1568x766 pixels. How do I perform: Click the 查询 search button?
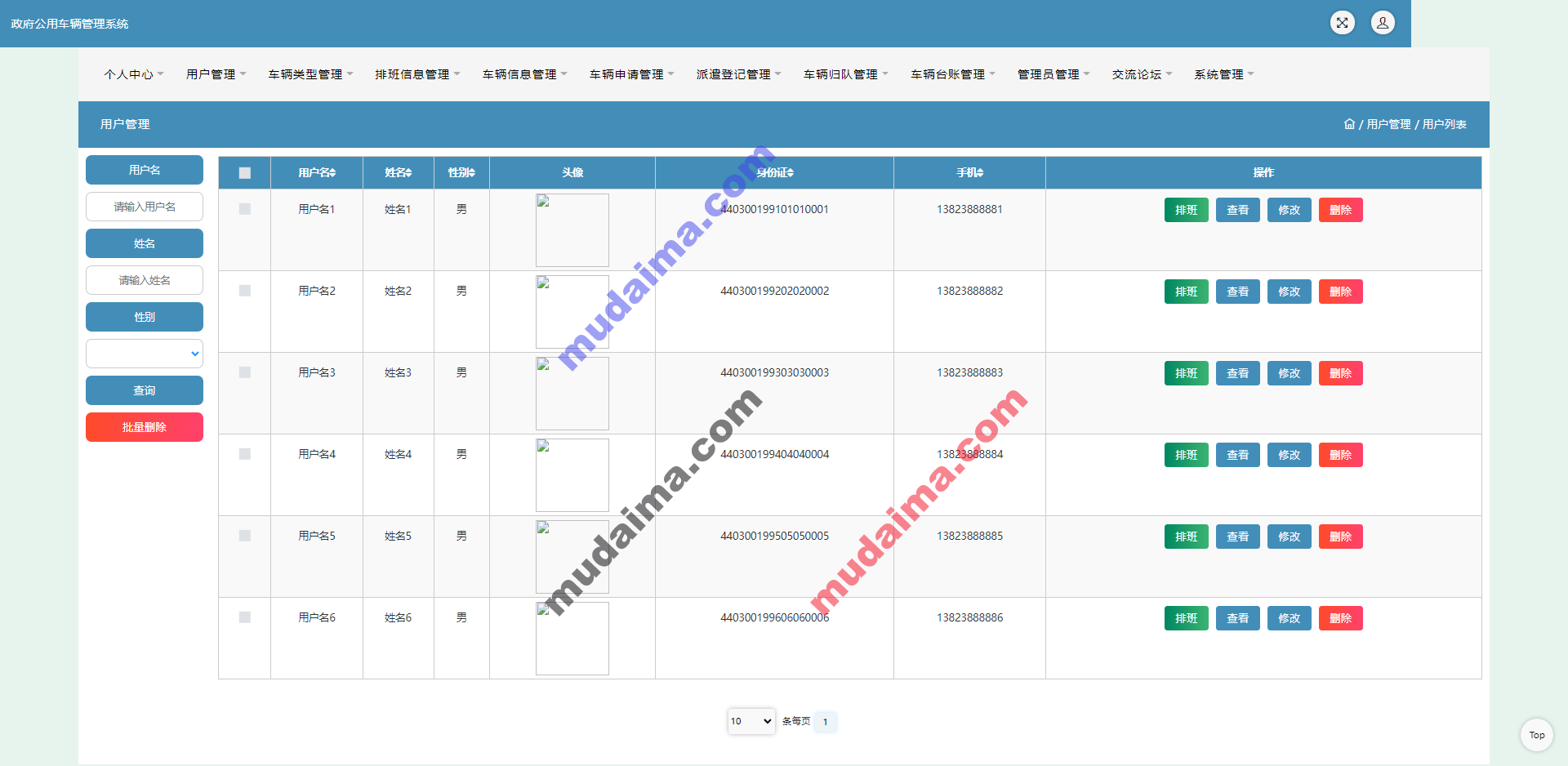pyautogui.click(x=145, y=390)
